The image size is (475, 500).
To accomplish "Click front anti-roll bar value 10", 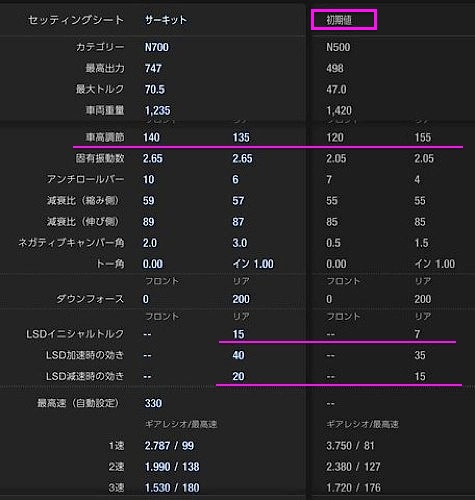I will (149, 180).
